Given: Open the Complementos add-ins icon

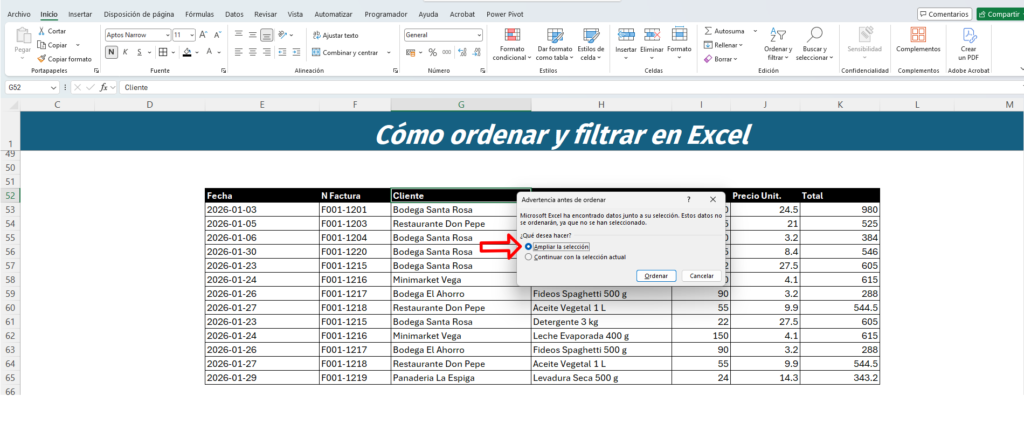Looking at the screenshot, I should coord(918,35).
